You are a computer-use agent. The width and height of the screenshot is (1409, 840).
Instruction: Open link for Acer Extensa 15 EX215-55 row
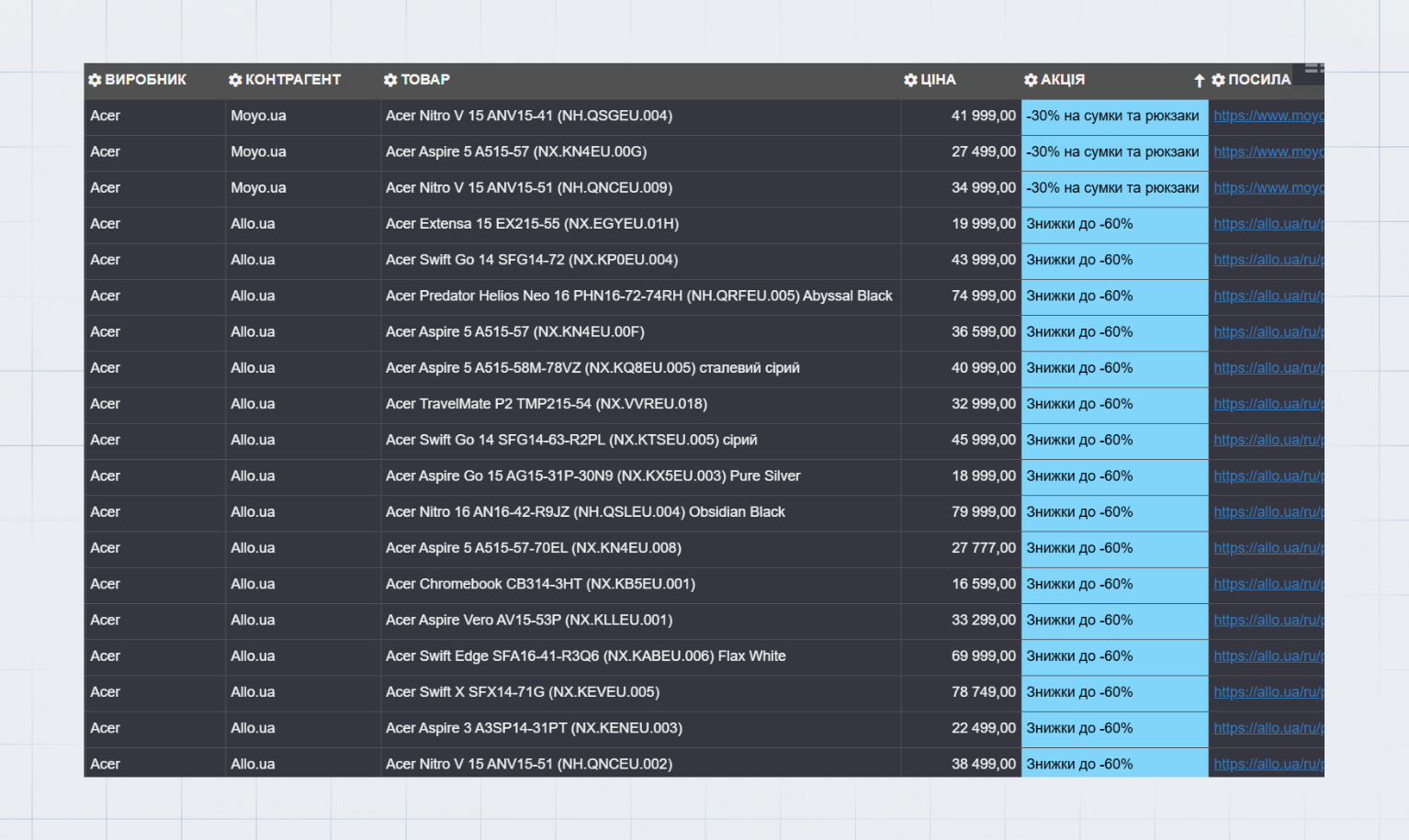[1268, 224]
